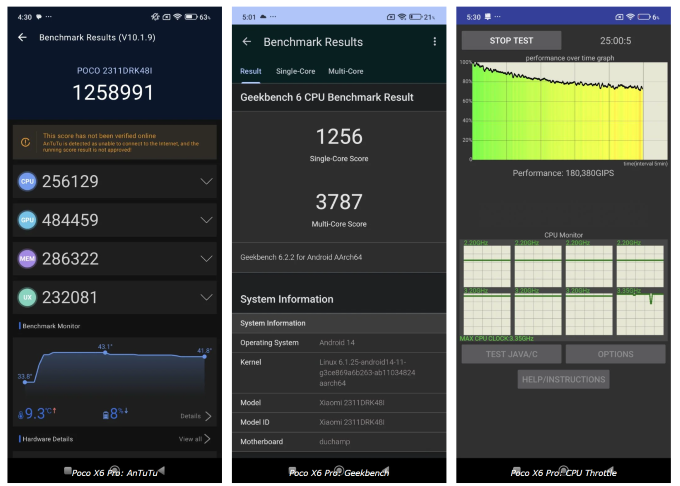This screenshot has width=680, height=486.
Task: Expand the GPU score 484459 row
Action: pyautogui.click(x=206, y=220)
